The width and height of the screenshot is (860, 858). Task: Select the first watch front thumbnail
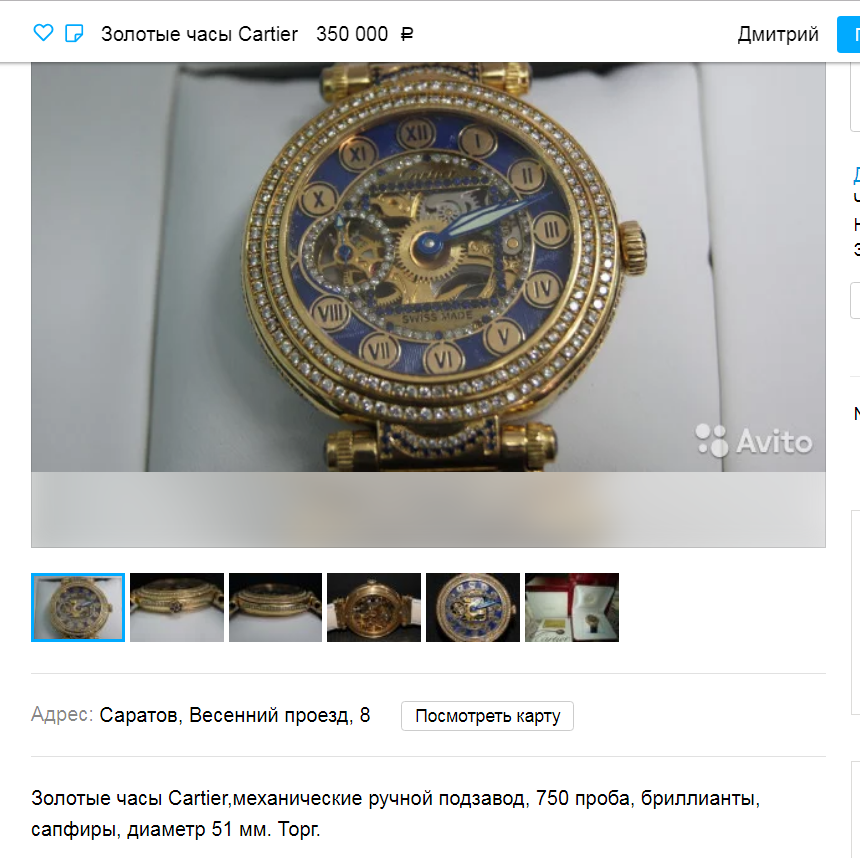tap(78, 607)
